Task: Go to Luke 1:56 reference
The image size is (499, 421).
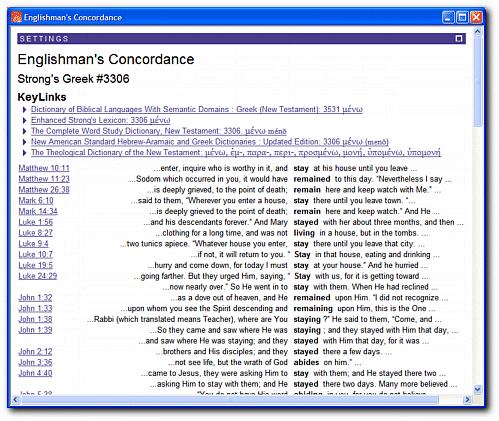Action: click(x=36, y=222)
